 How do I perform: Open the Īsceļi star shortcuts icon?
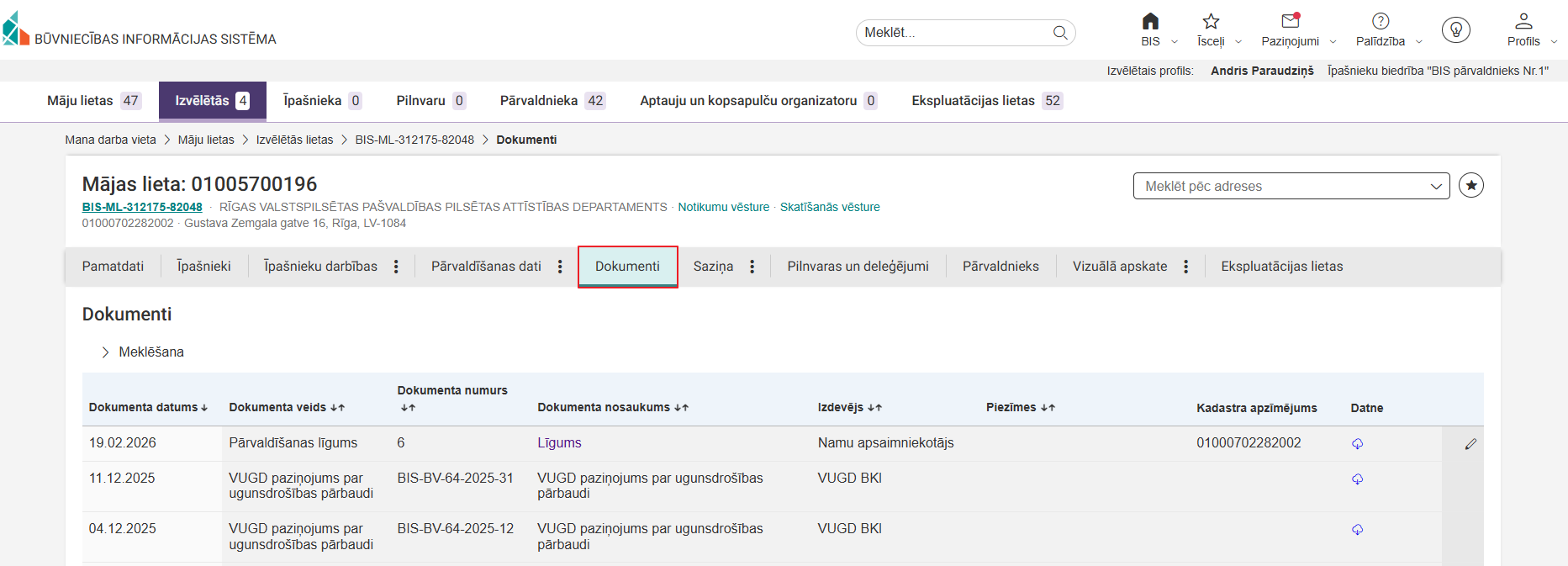pos(1211,22)
